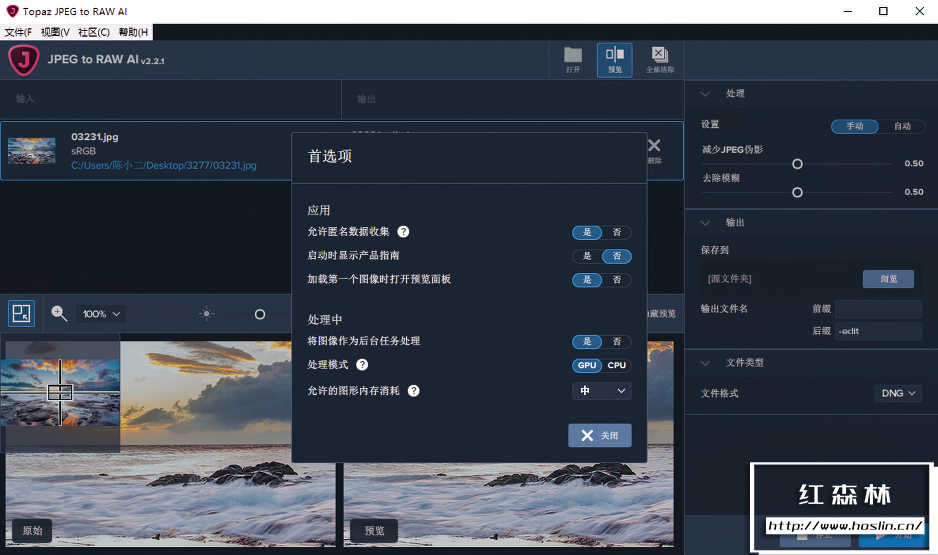Click the JPEG to RAW AI logo

click(x=23, y=60)
